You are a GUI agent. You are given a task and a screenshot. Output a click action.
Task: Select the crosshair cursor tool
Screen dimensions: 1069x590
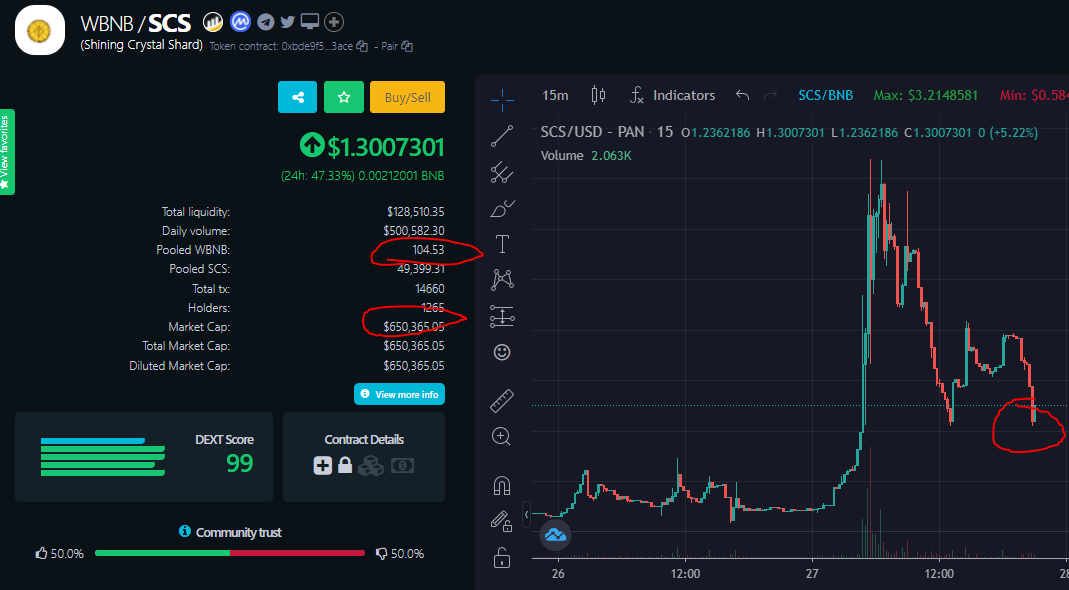point(502,100)
